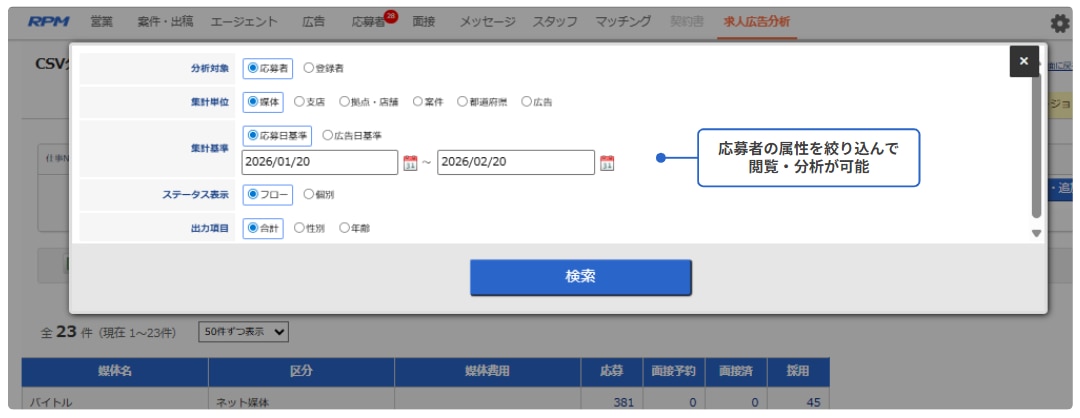Open the 45 hires link
The height and width of the screenshot is (418, 1080).
(813, 402)
